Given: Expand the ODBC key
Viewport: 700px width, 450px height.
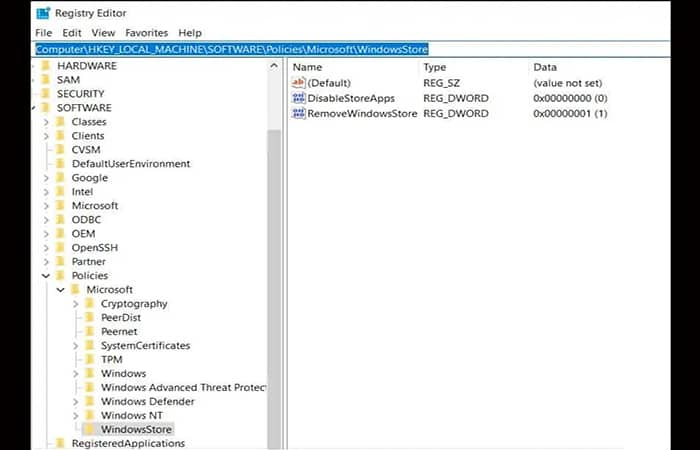Looking at the screenshot, I should tap(46, 220).
